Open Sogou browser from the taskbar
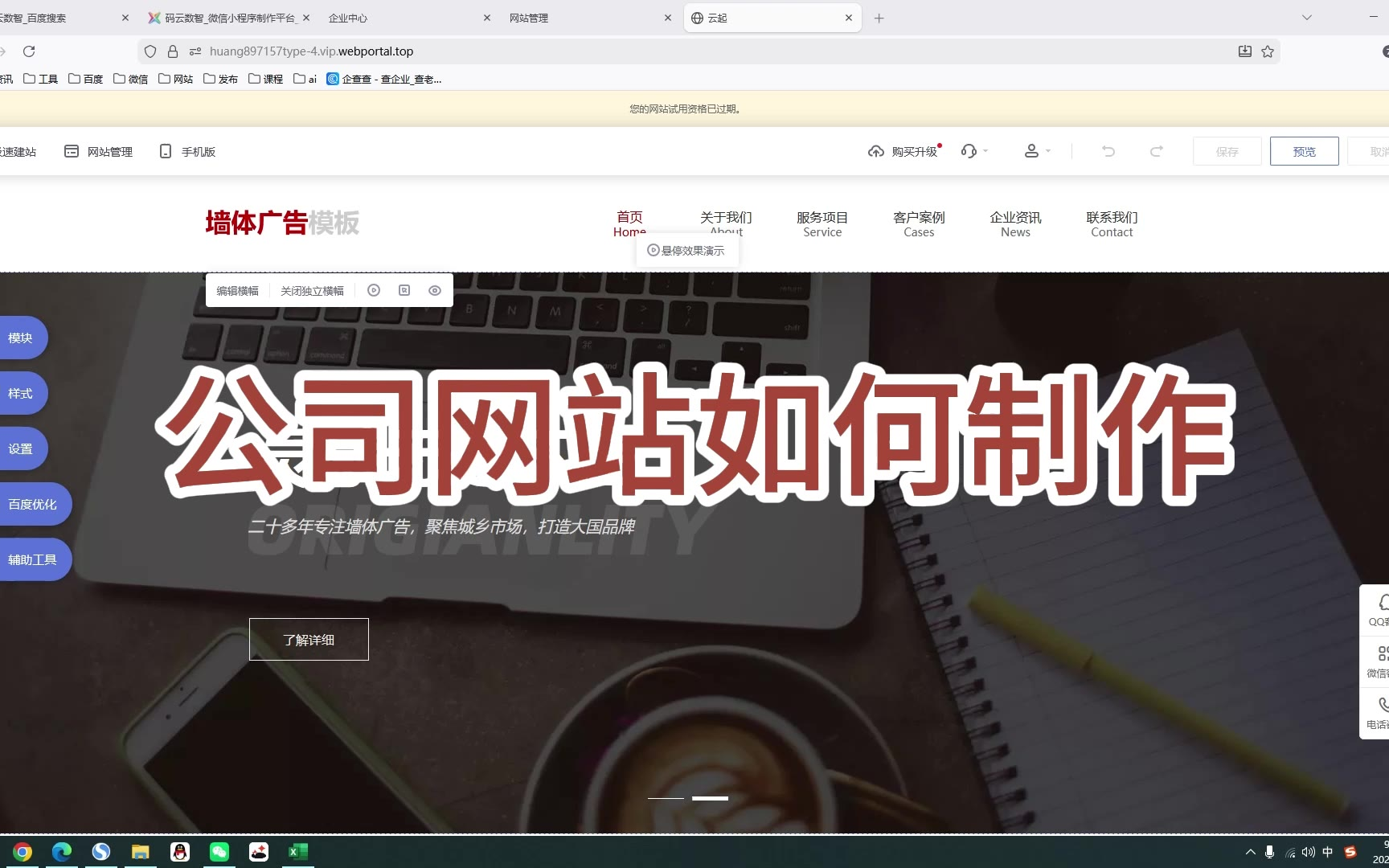 (101, 852)
